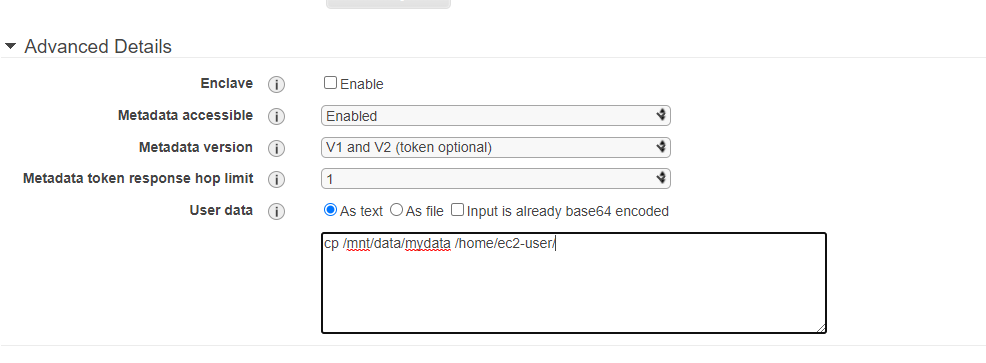Click the partially visible gray button at top

[388, 4]
